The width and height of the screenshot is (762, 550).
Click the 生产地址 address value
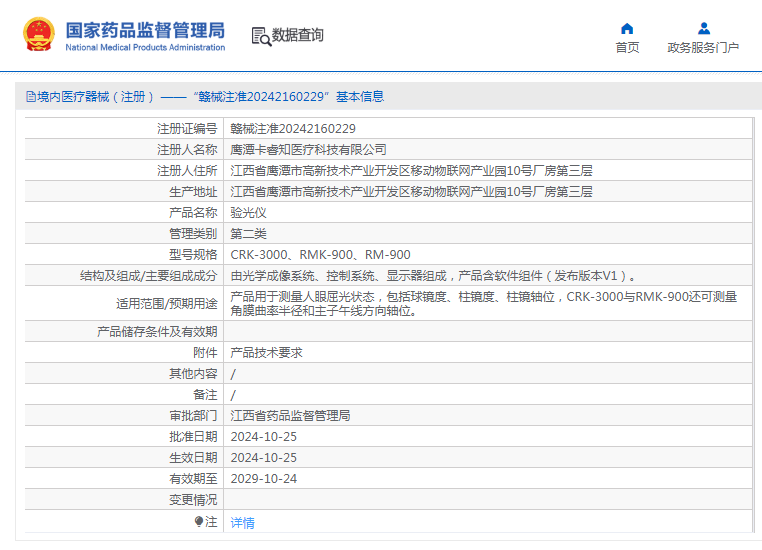tap(411, 191)
